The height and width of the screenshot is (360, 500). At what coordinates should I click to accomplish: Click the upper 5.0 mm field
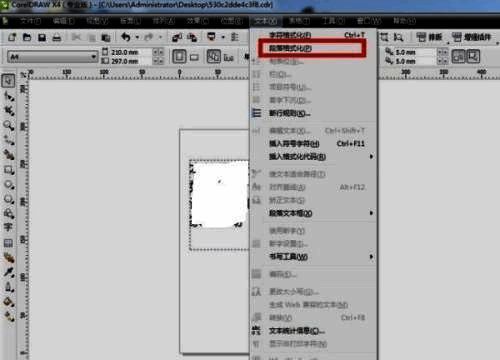pos(415,52)
